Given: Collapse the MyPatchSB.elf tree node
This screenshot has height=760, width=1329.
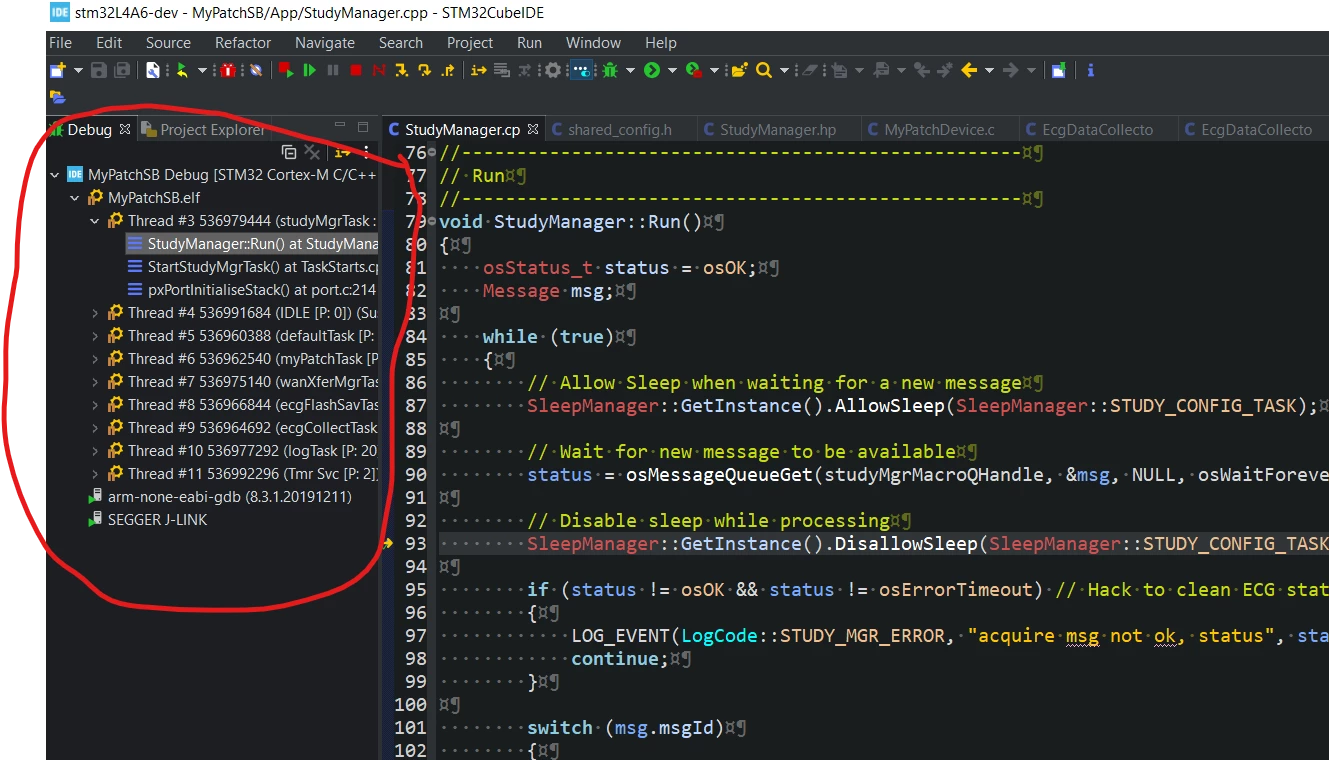Looking at the screenshot, I should point(74,198).
